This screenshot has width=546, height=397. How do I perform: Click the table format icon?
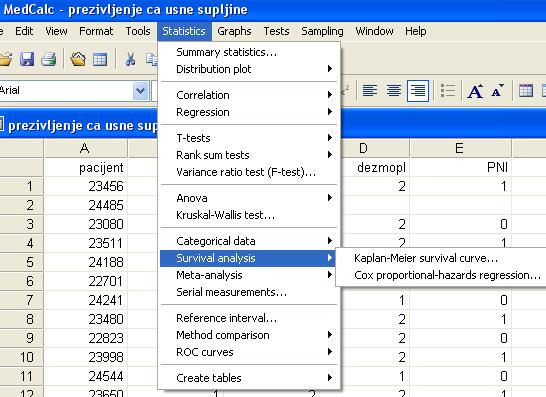tap(526, 91)
